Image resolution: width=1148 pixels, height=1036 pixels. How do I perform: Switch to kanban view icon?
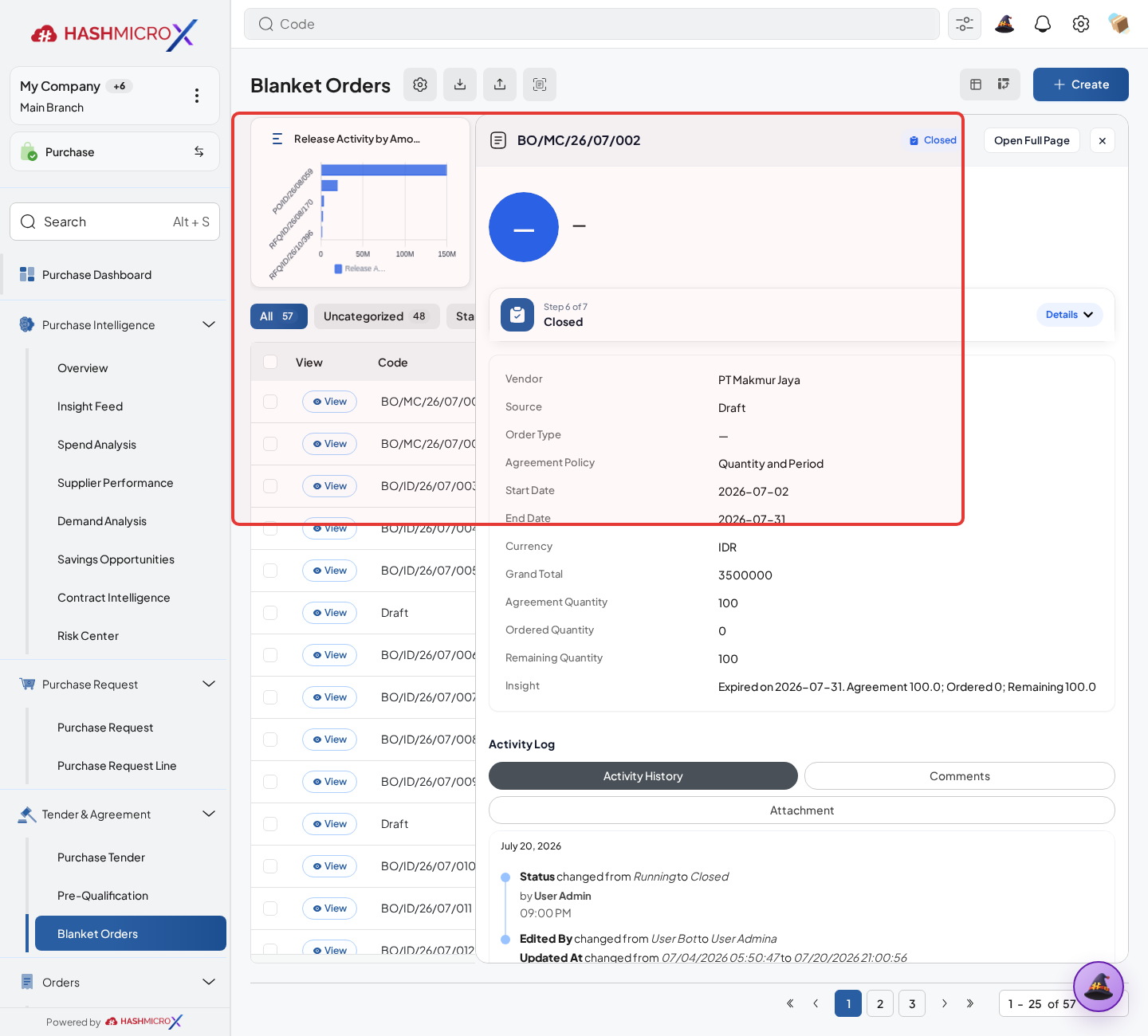[x=1004, y=84]
